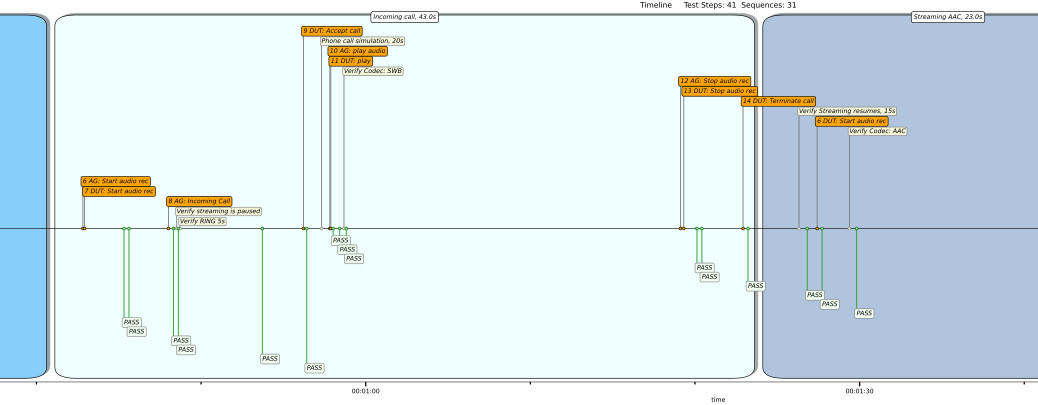Click the PASS label below Verify Codec: AAC
The height and width of the screenshot is (405, 1038).
tap(864, 313)
